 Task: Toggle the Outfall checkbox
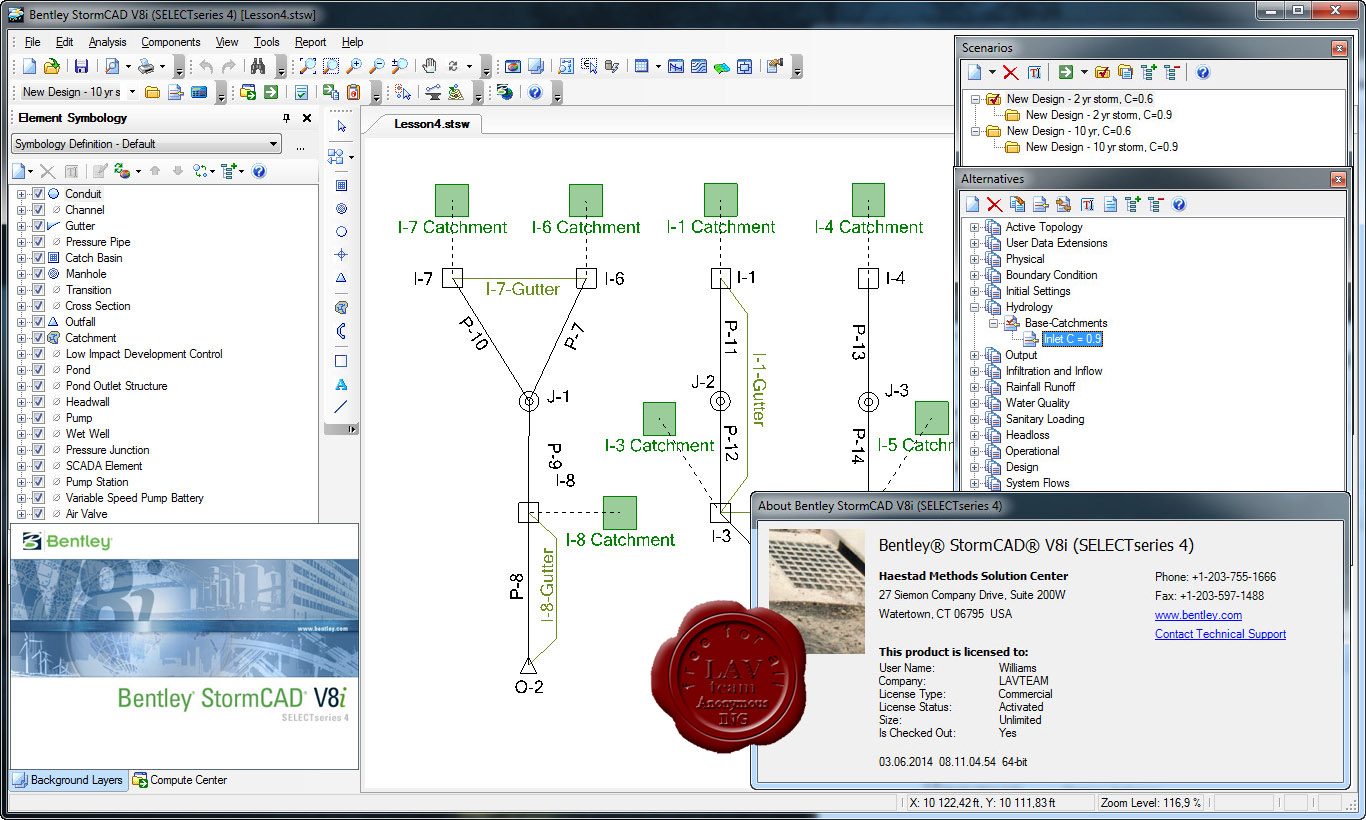38,322
